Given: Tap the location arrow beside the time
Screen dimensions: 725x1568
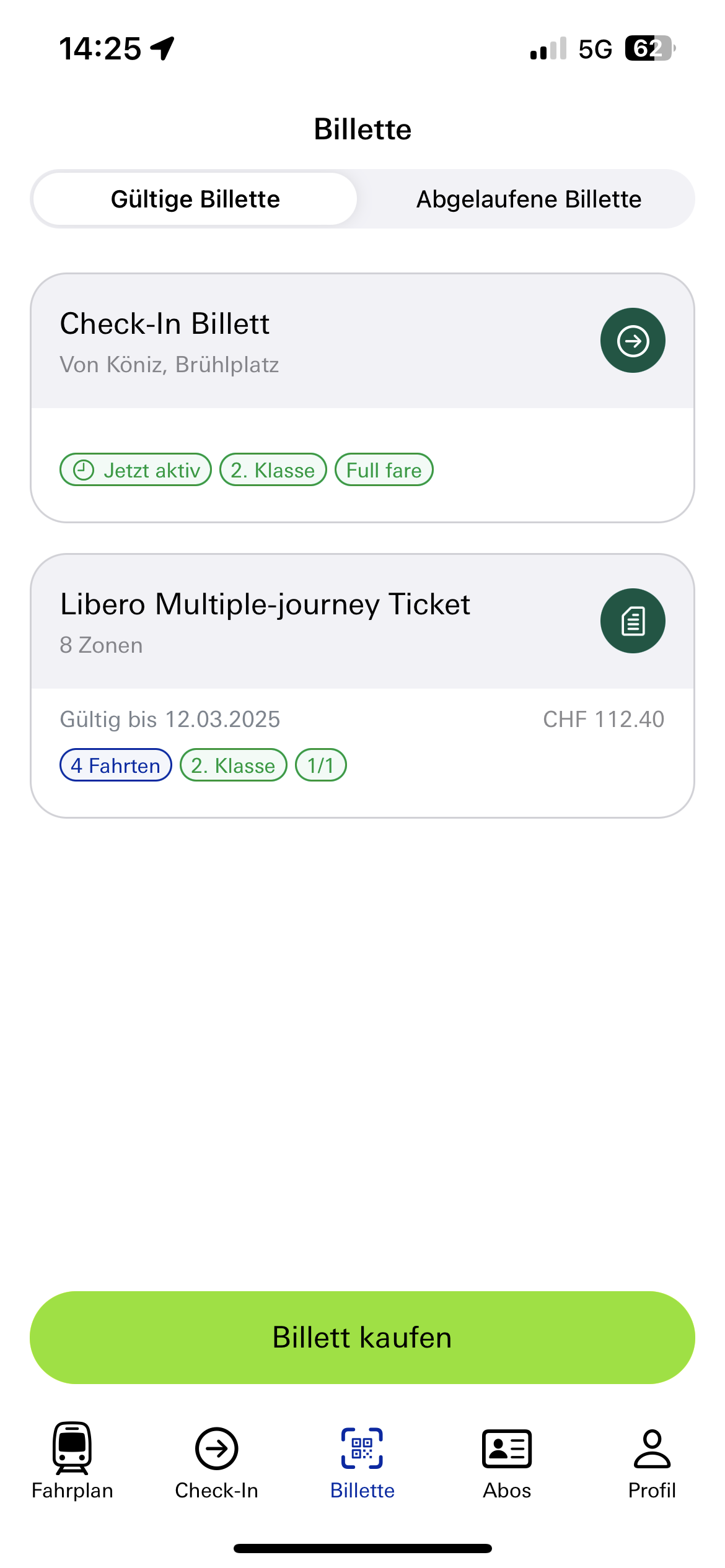Looking at the screenshot, I should 162,48.
